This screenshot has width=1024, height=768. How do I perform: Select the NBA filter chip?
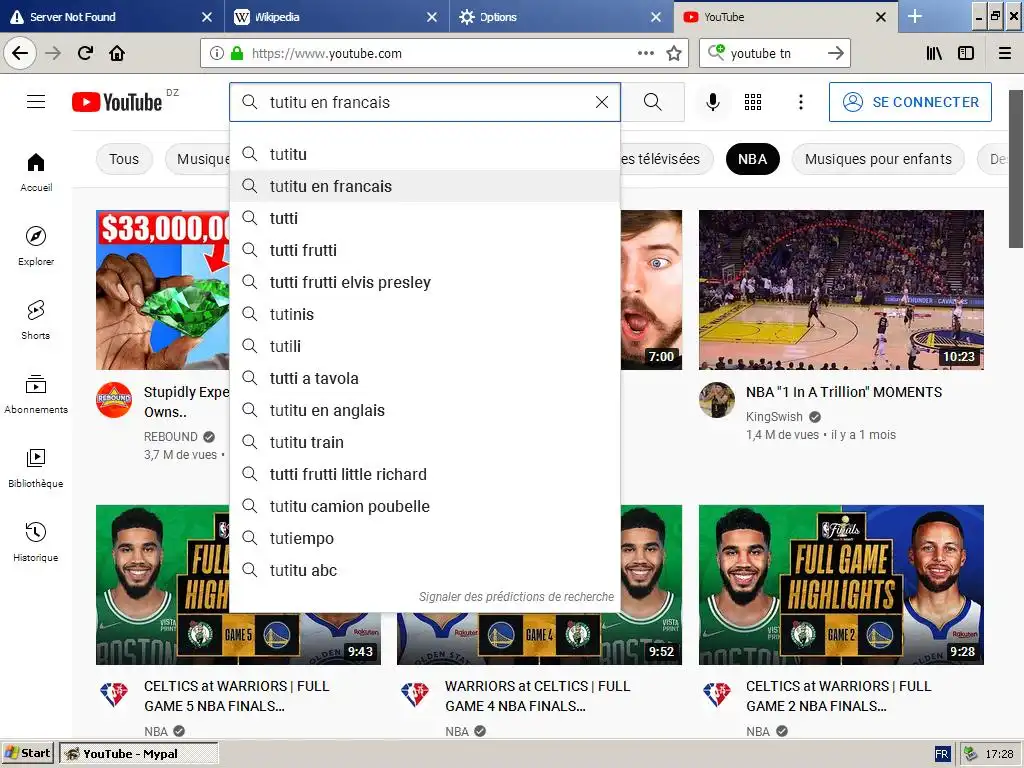pos(752,159)
